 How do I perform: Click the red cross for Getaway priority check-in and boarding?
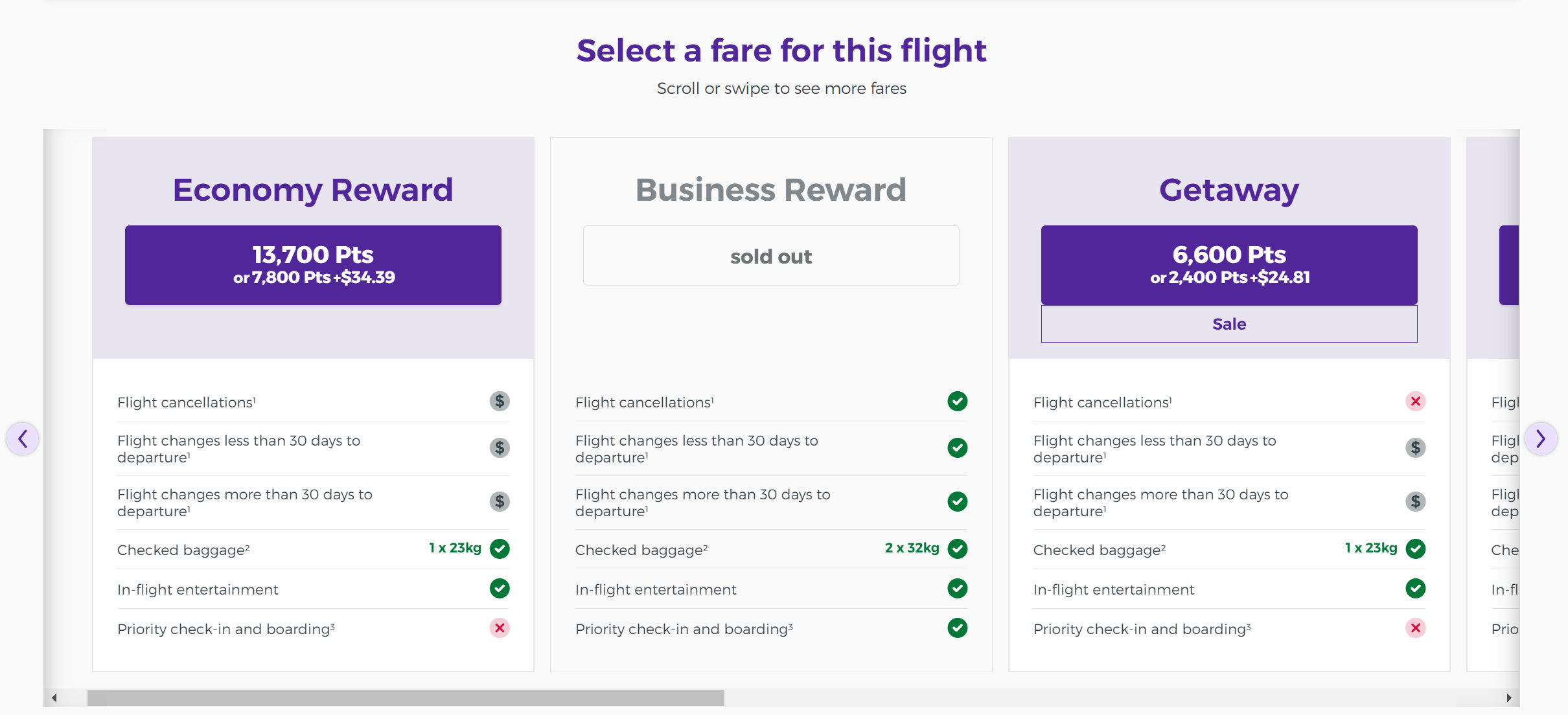(1416, 628)
